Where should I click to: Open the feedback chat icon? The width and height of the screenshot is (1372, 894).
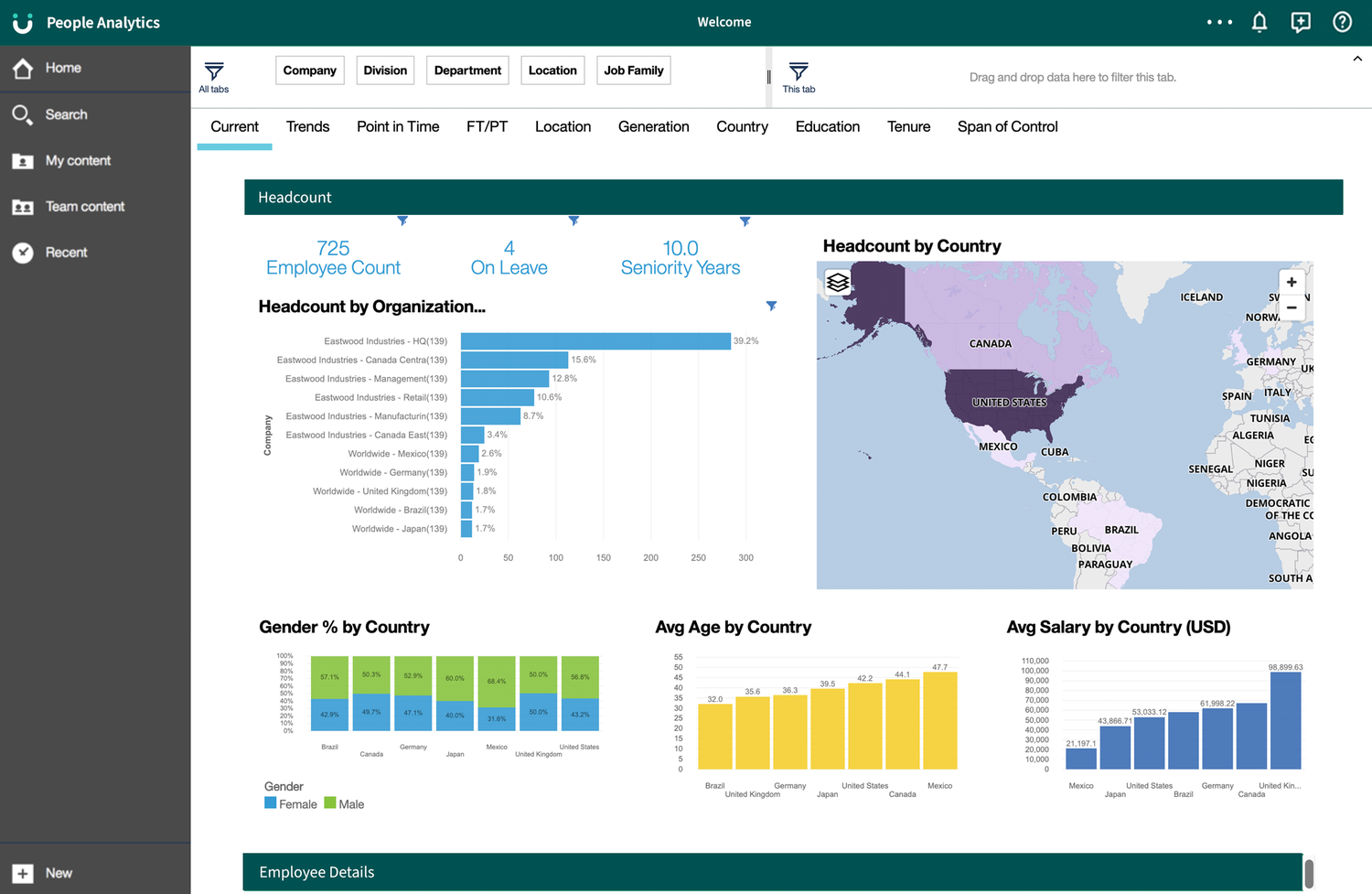[x=1301, y=23]
